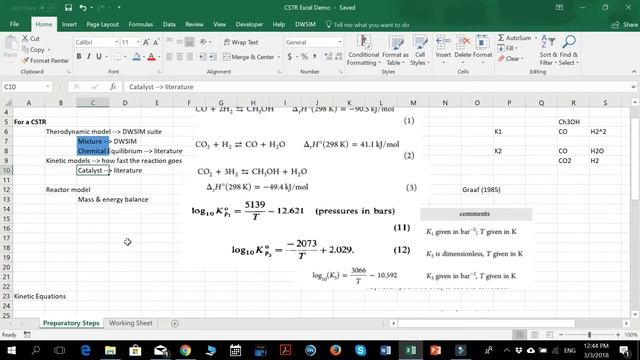The width and height of the screenshot is (640, 360).
Task: Apply Fill Color bucket
Action: pyautogui.click(x=136, y=56)
